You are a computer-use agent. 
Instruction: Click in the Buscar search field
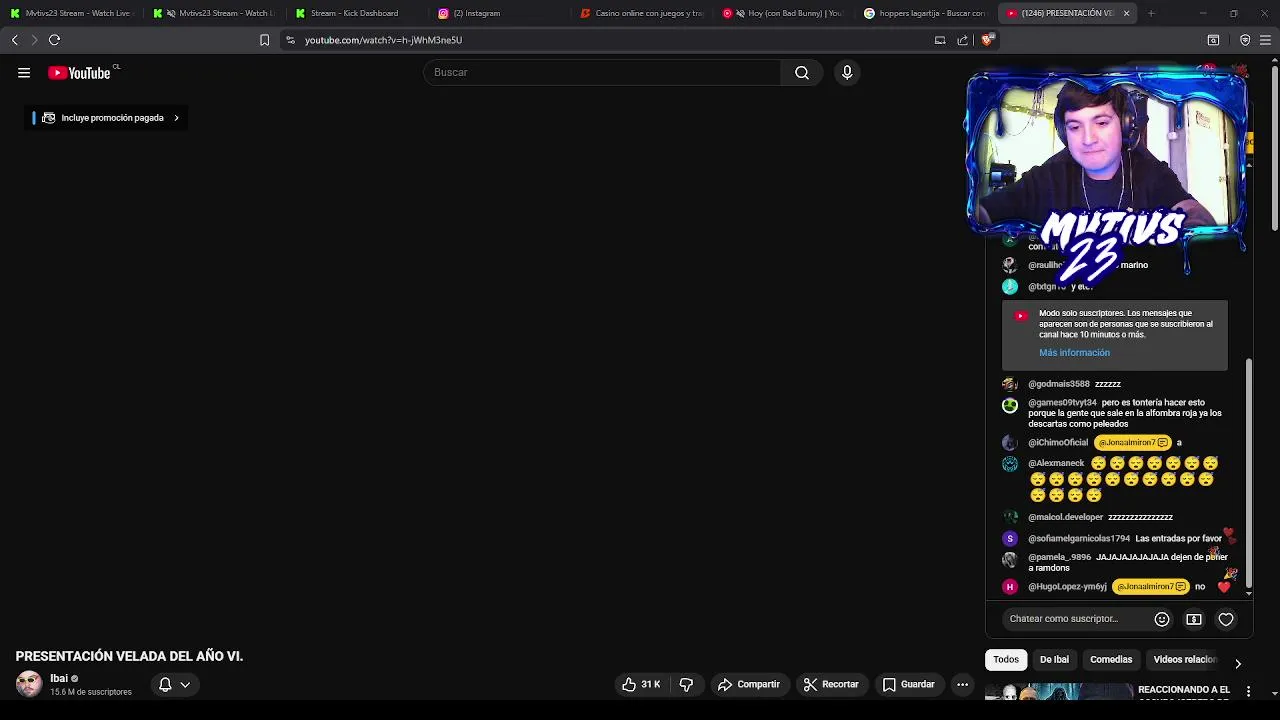click(602, 72)
